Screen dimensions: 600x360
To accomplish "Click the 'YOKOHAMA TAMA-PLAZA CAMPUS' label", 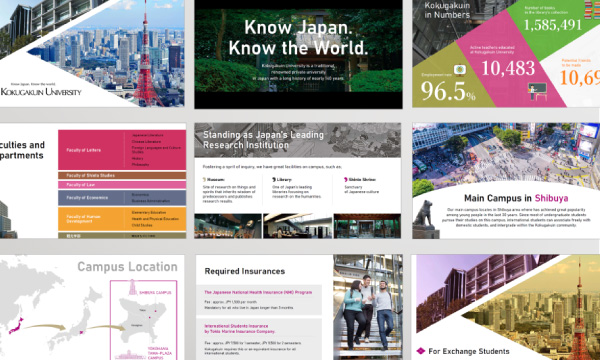I will pyautogui.click(x=160, y=353).
